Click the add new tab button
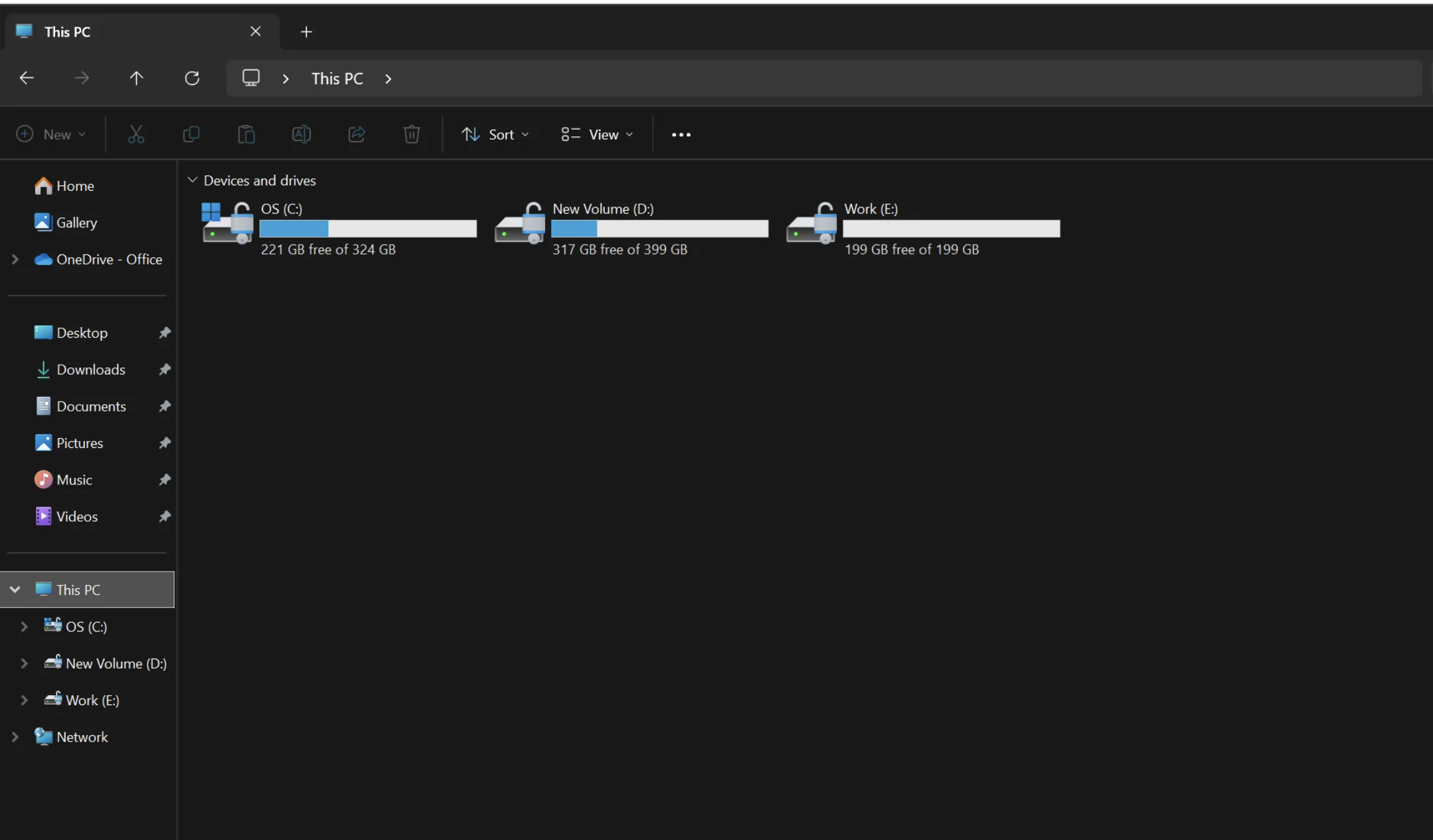 pos(306,31)
